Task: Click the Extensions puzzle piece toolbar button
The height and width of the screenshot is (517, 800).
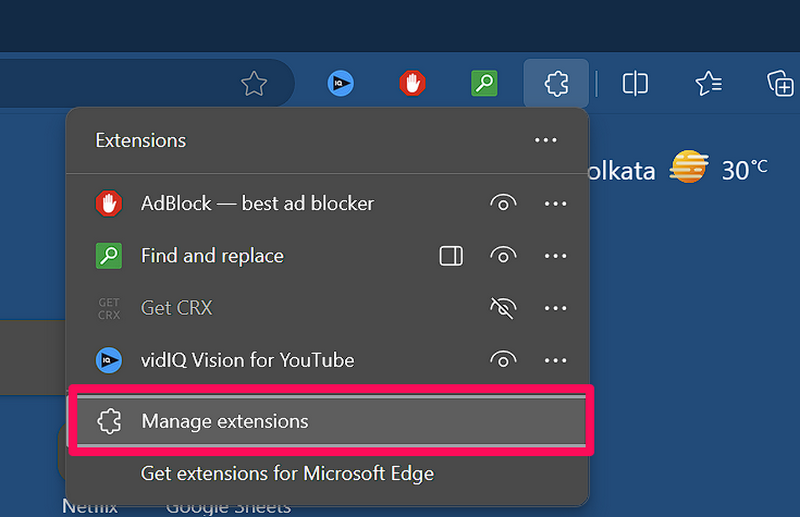Action: 556,84
